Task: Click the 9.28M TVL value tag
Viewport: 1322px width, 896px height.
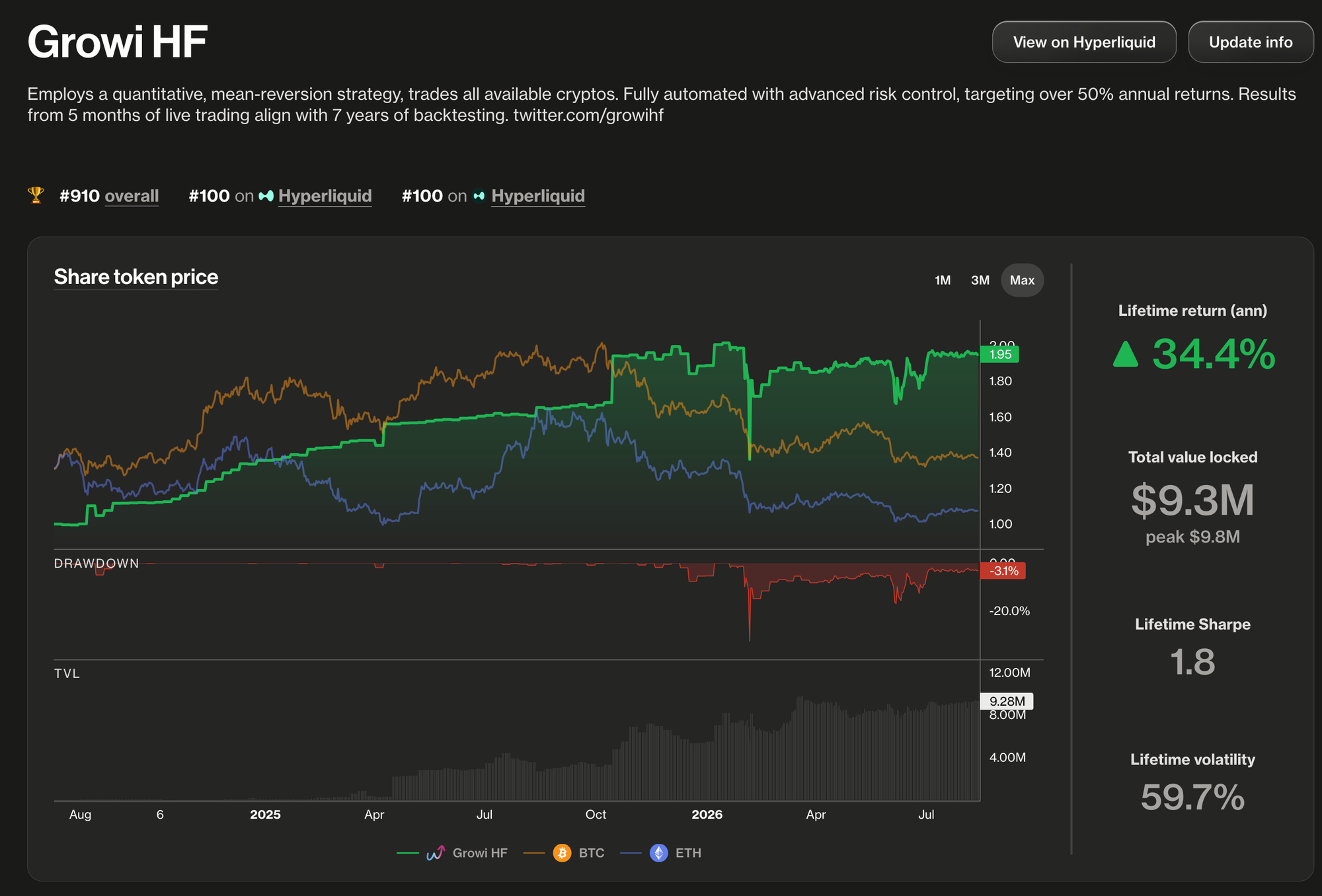Action: (x=1007, y=701)
